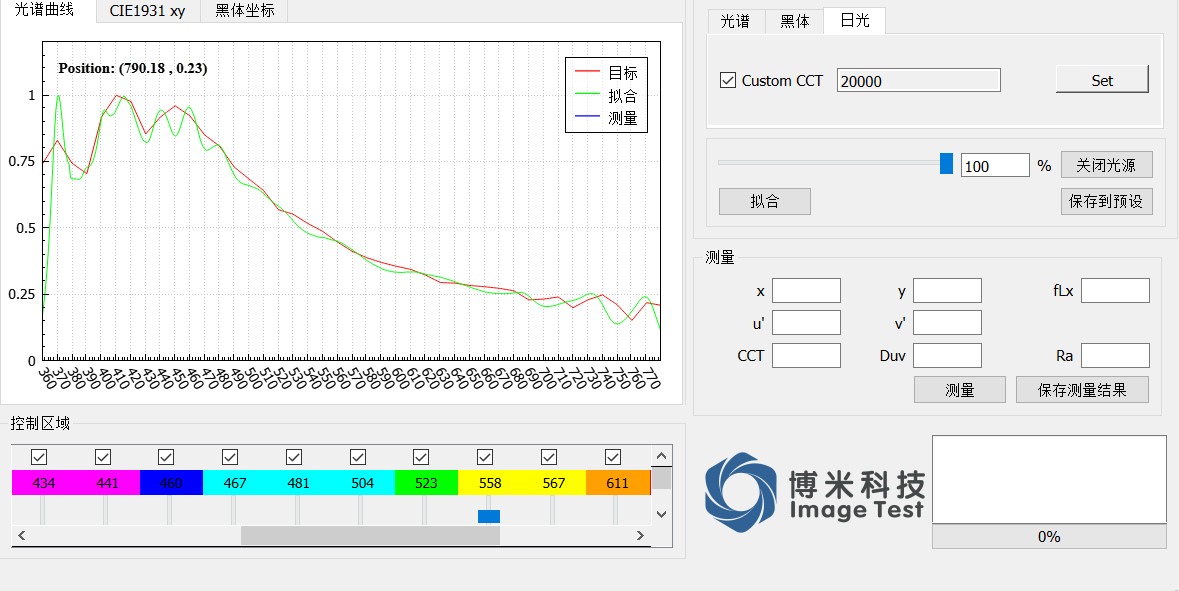Click the 0% progress bar
This screenshot has height=591, width=1179.
1049,537
